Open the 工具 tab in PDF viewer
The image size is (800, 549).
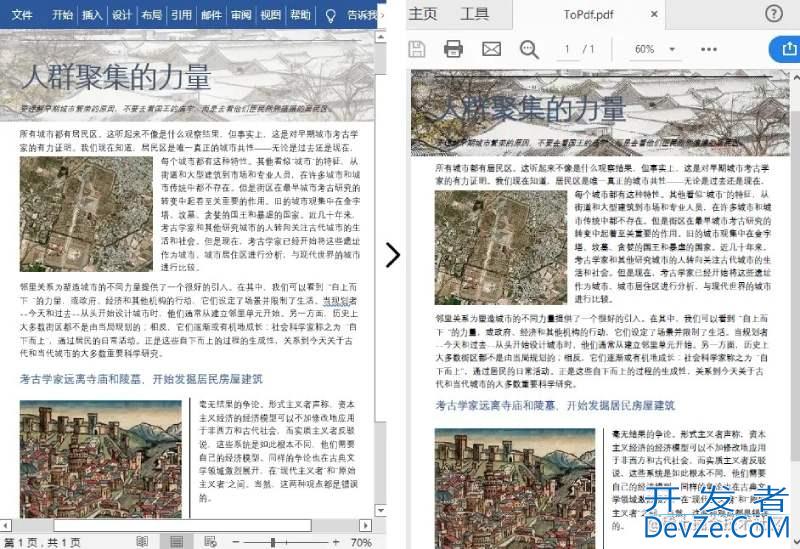click(474, 14)
